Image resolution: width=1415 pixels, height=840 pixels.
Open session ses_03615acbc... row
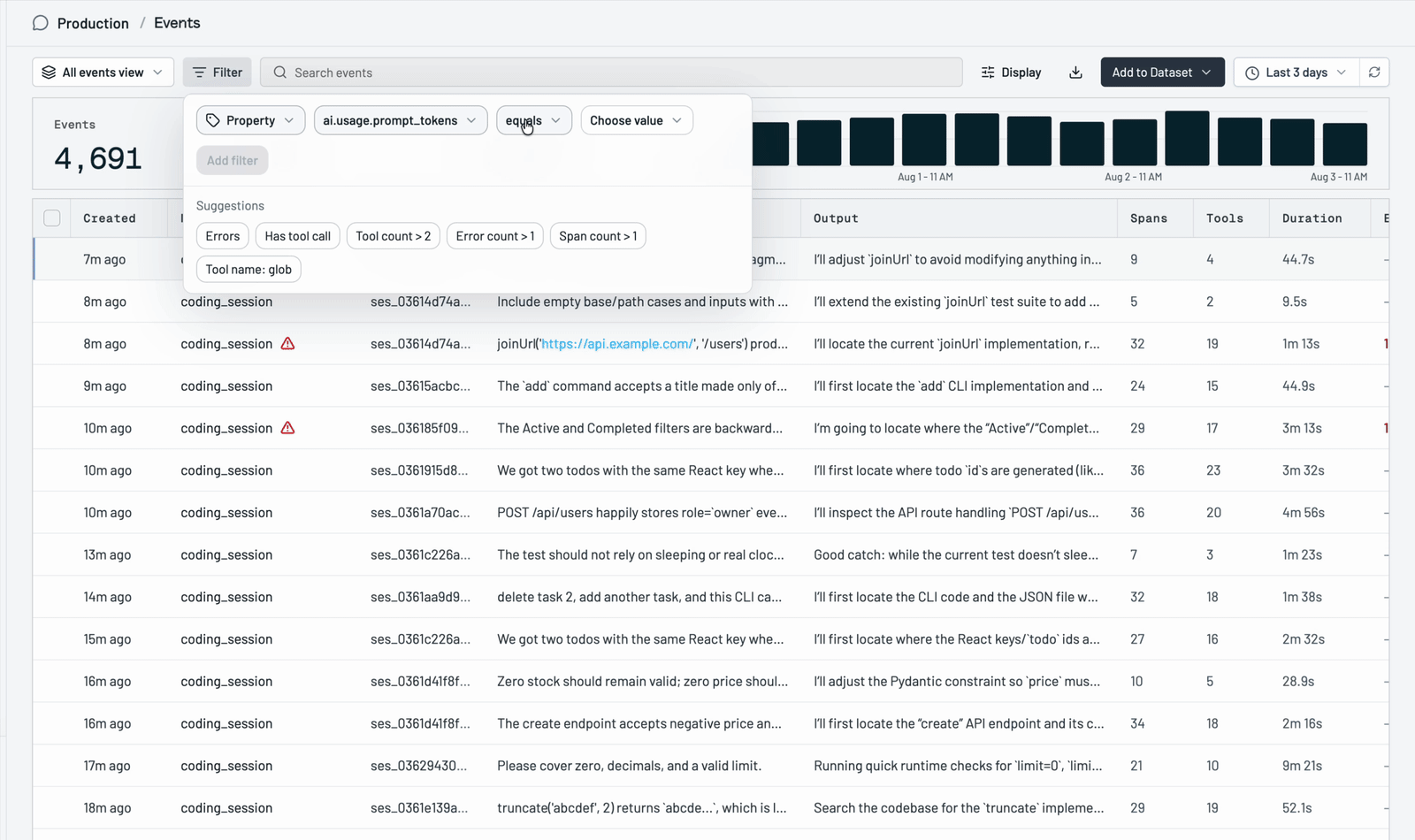pyautogui.click(x=710, y=386)
